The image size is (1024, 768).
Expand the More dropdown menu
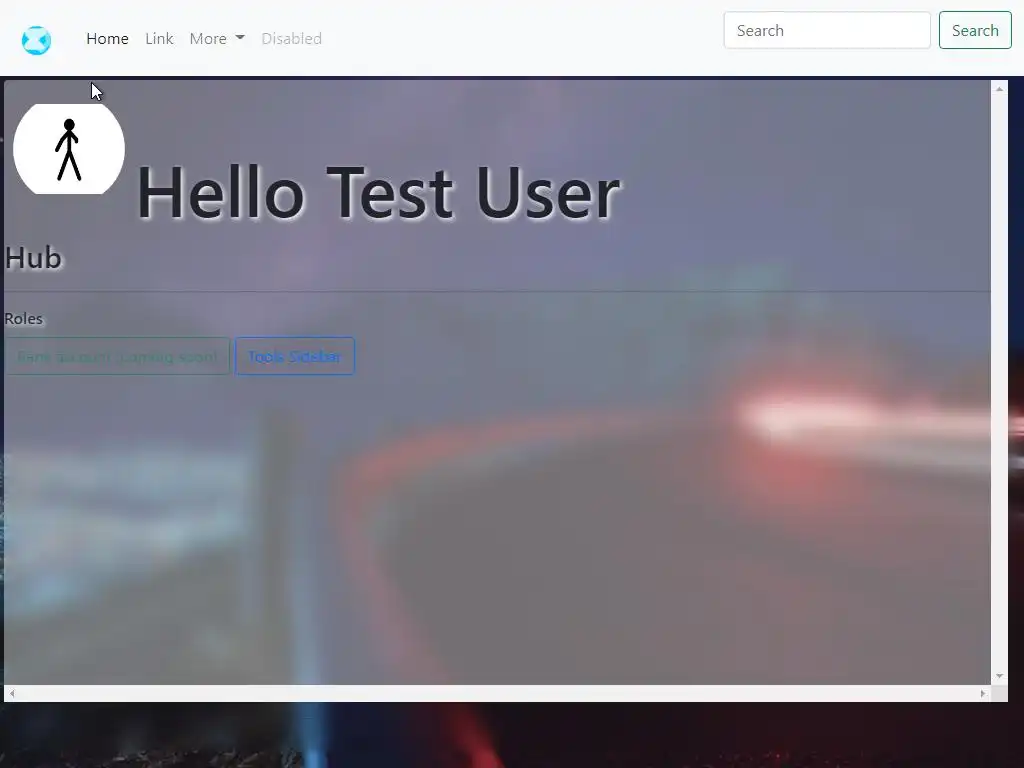(217, 39)
